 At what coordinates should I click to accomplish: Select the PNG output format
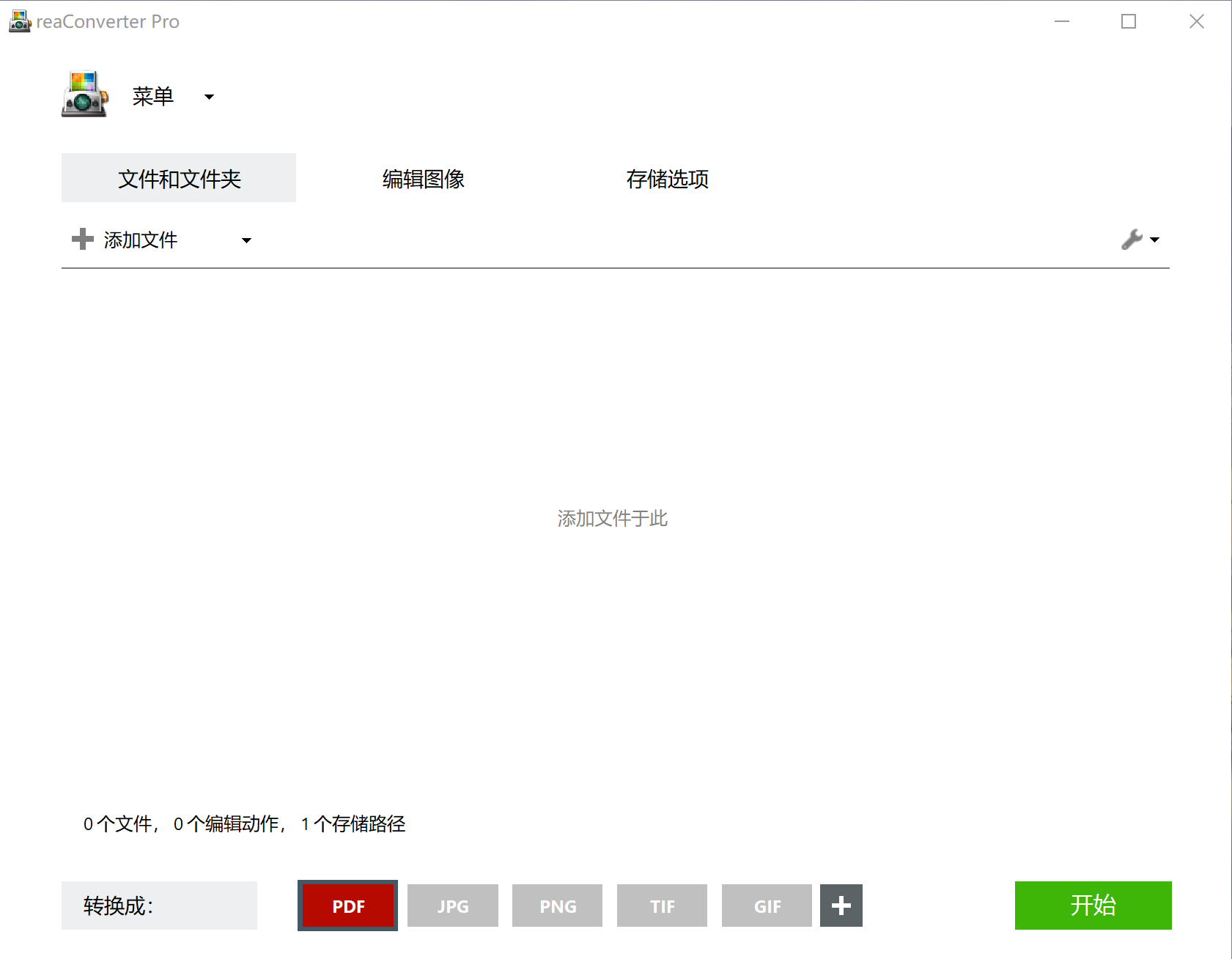click(557, 906)
